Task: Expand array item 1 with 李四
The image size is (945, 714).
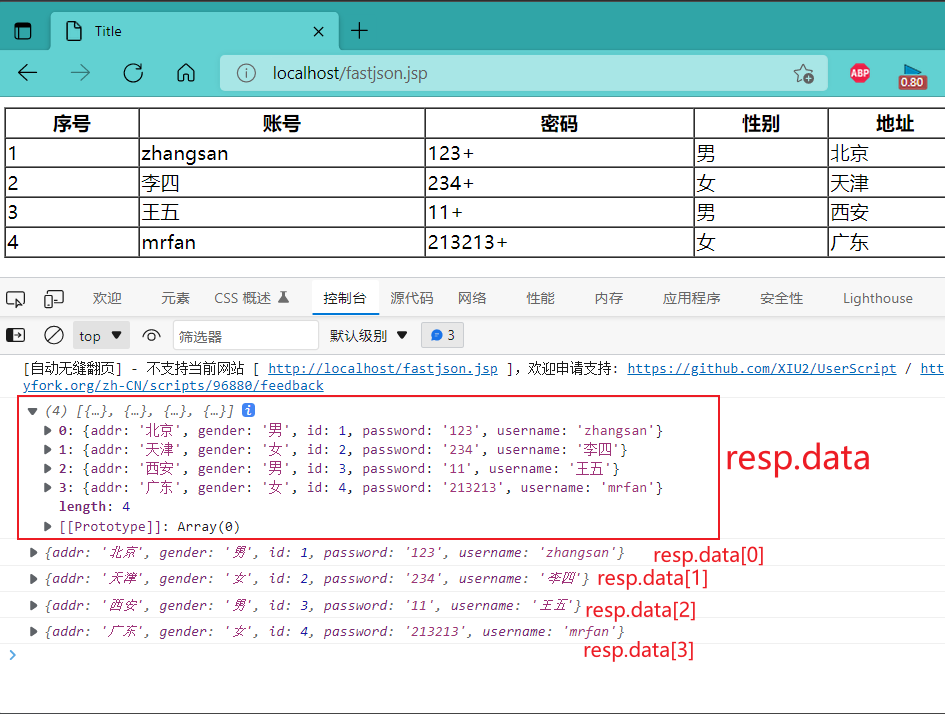Action: tap(47, 449)
